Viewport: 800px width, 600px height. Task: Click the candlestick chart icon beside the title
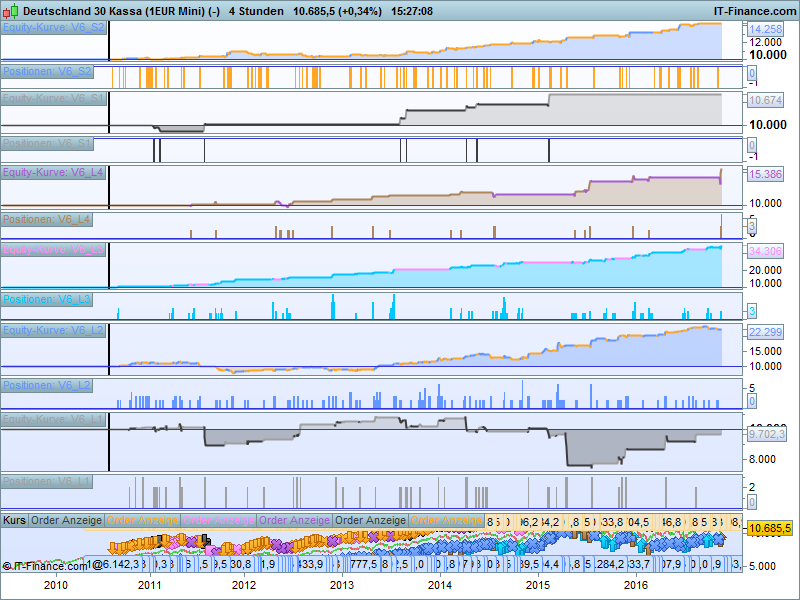tap(10, 10)
